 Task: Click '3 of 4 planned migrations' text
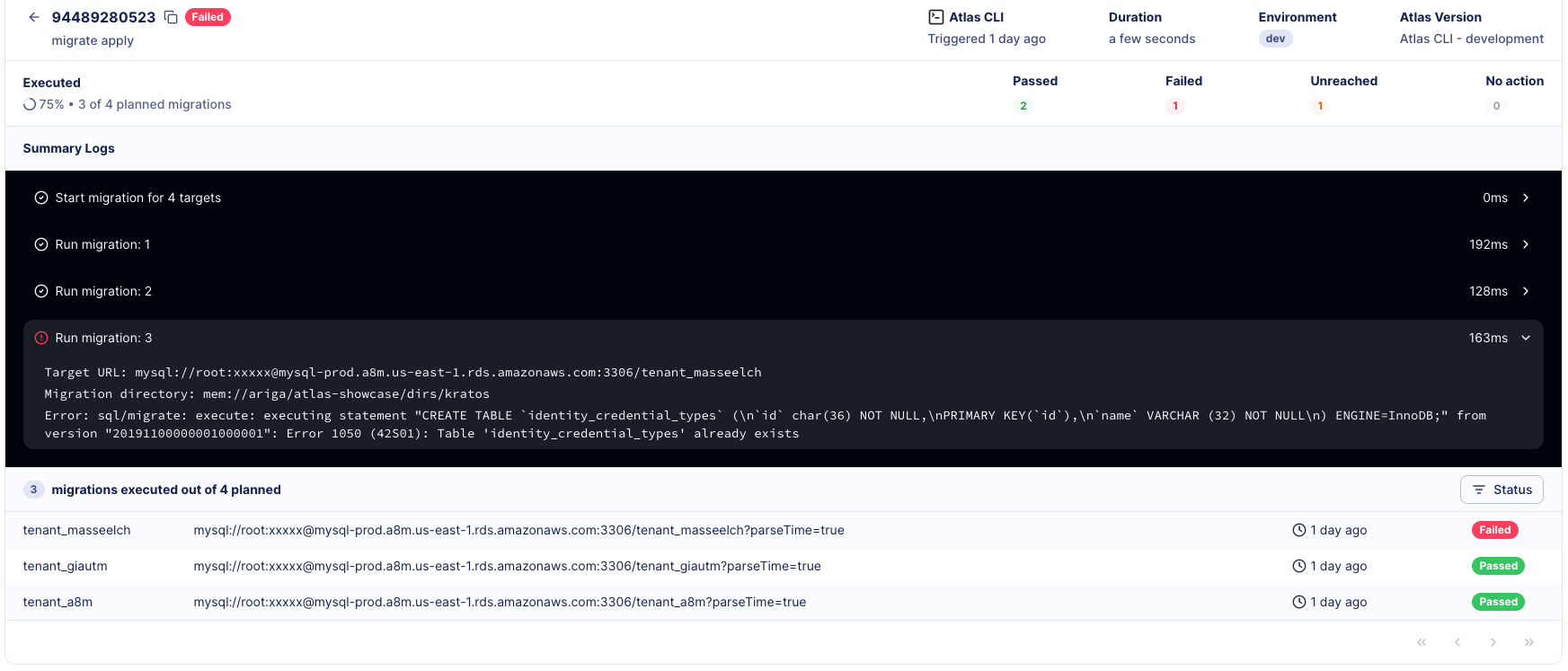tap(155, 104)
